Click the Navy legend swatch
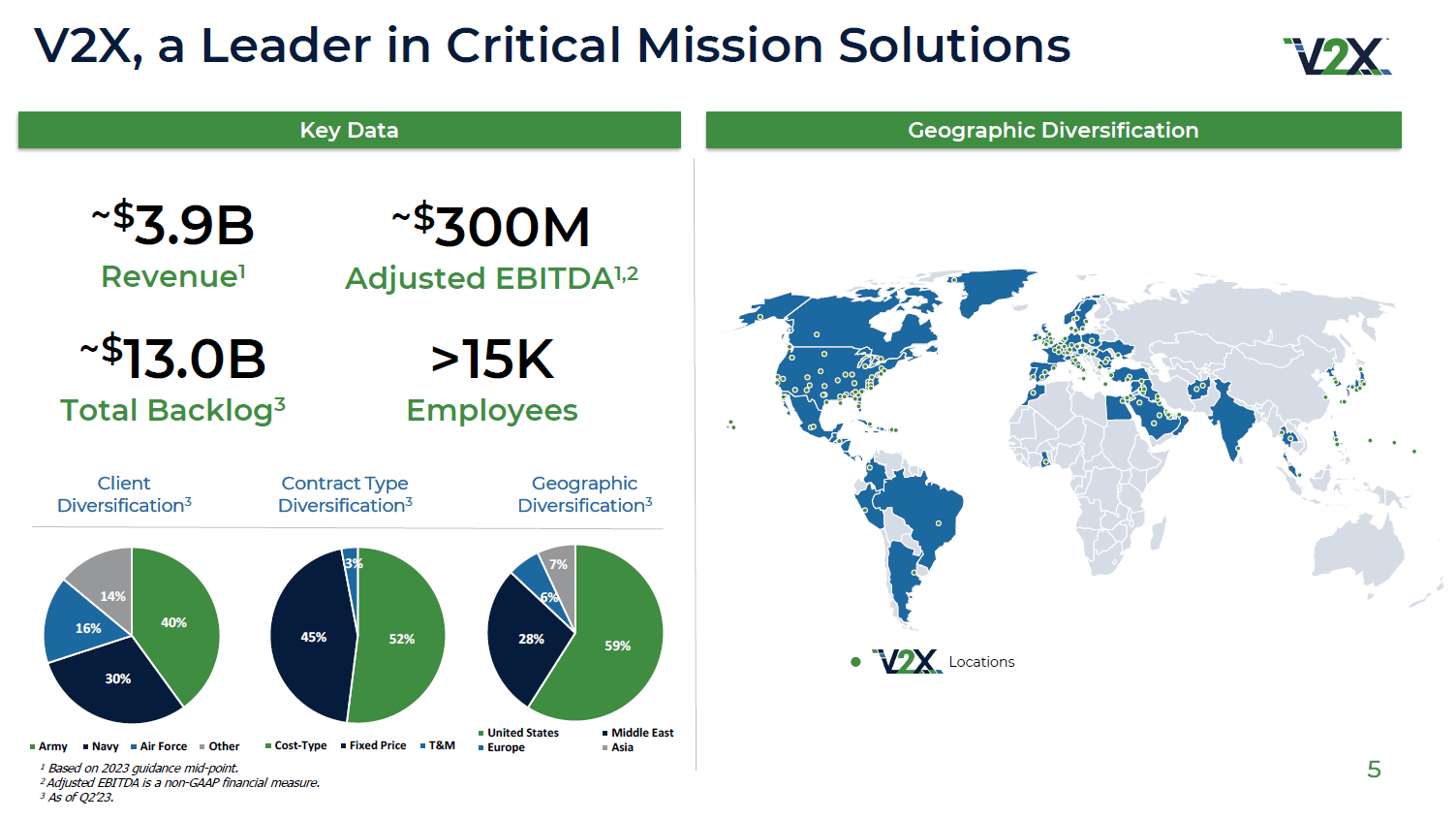The height and width of the screenshot is (819, 1456). coord(86,747)
